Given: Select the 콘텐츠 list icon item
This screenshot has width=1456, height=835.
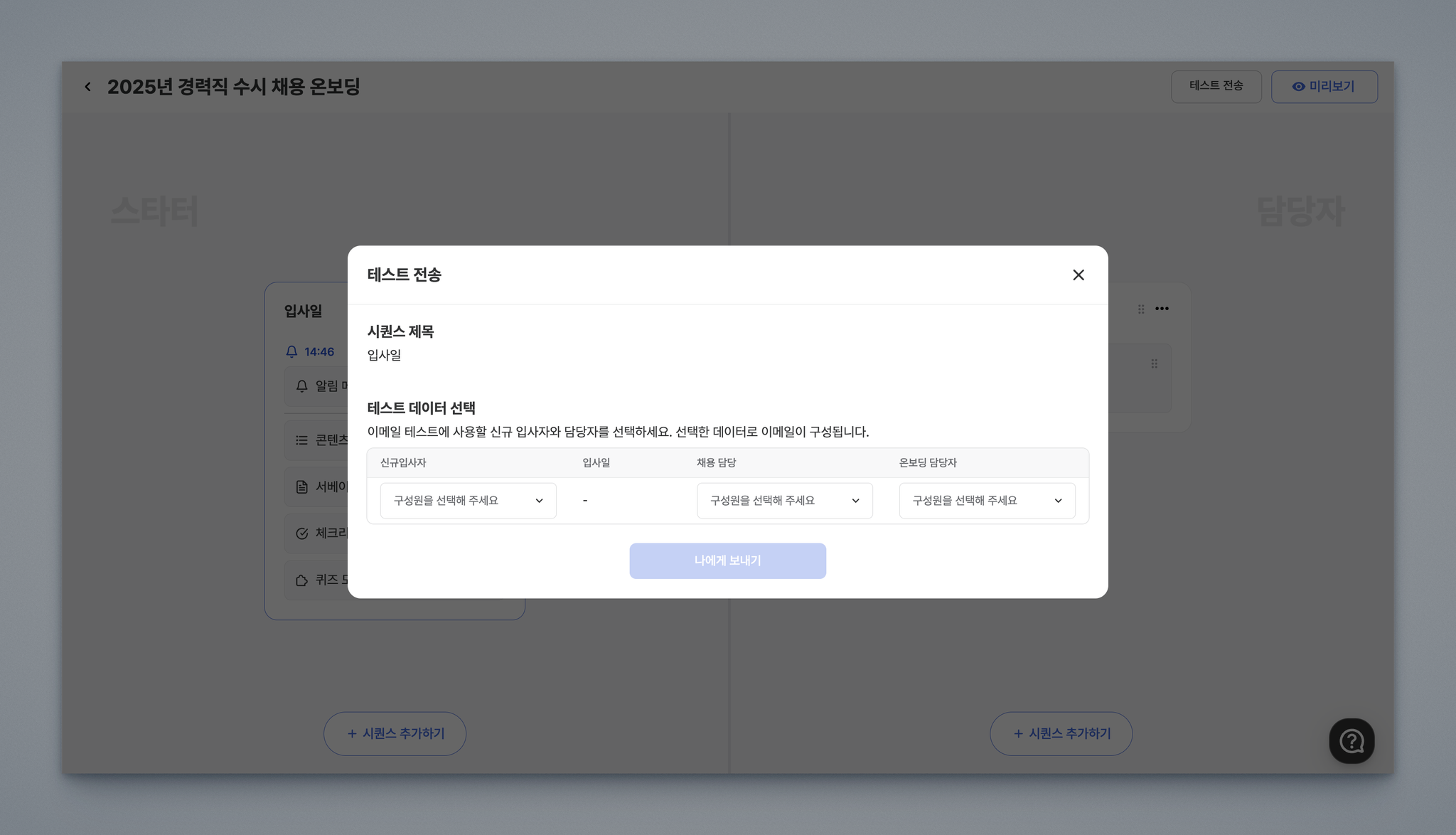Looking at the screenshot, I should (316, 440).
